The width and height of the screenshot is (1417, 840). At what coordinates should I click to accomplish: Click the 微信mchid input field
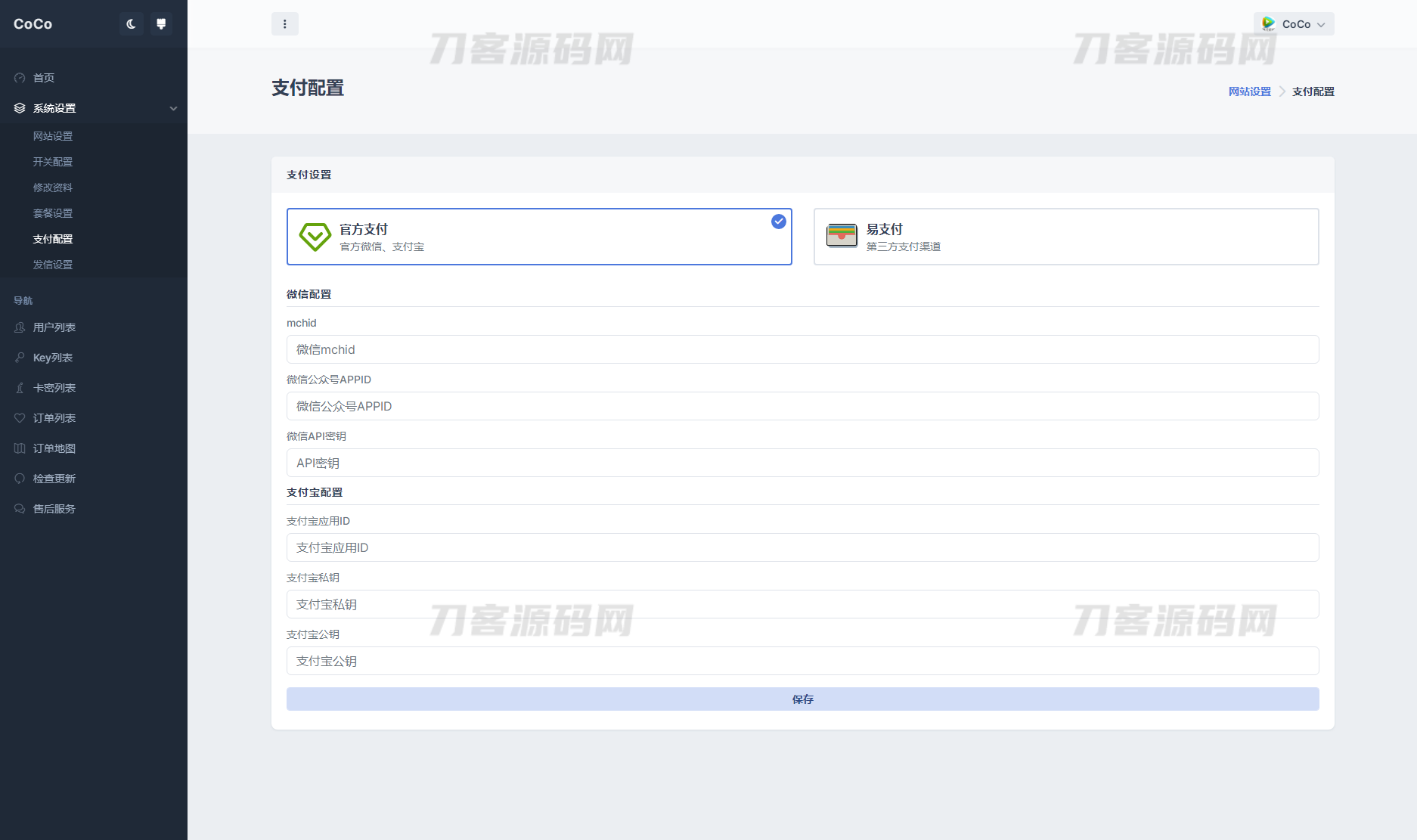click(802, 349)
